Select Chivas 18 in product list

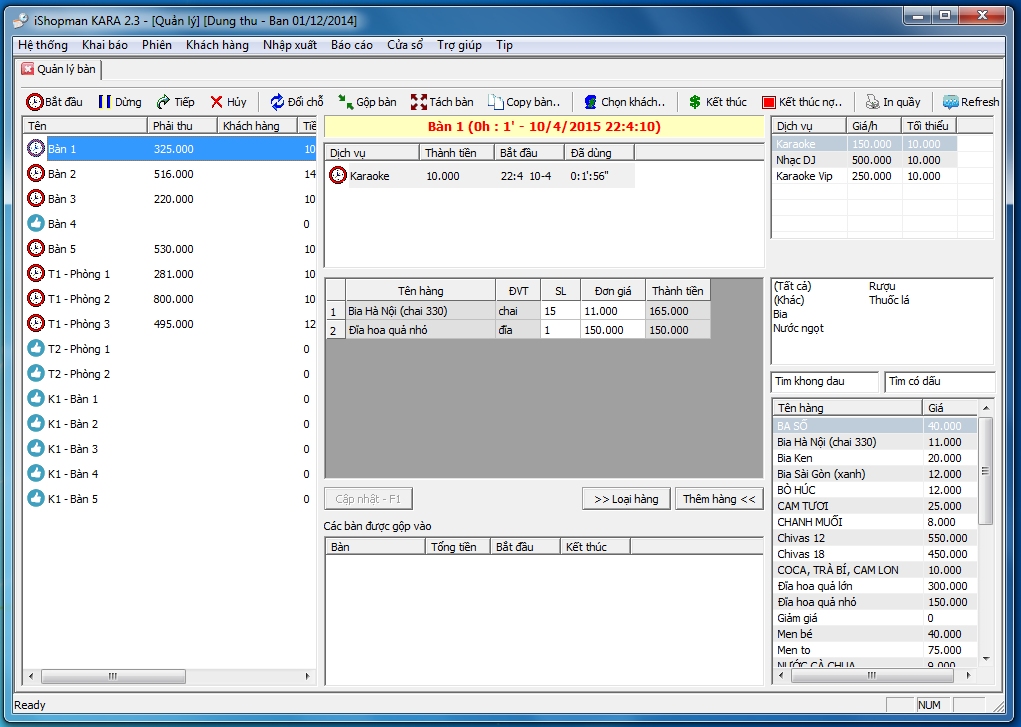pyautogui.click(x=801, y=554)
